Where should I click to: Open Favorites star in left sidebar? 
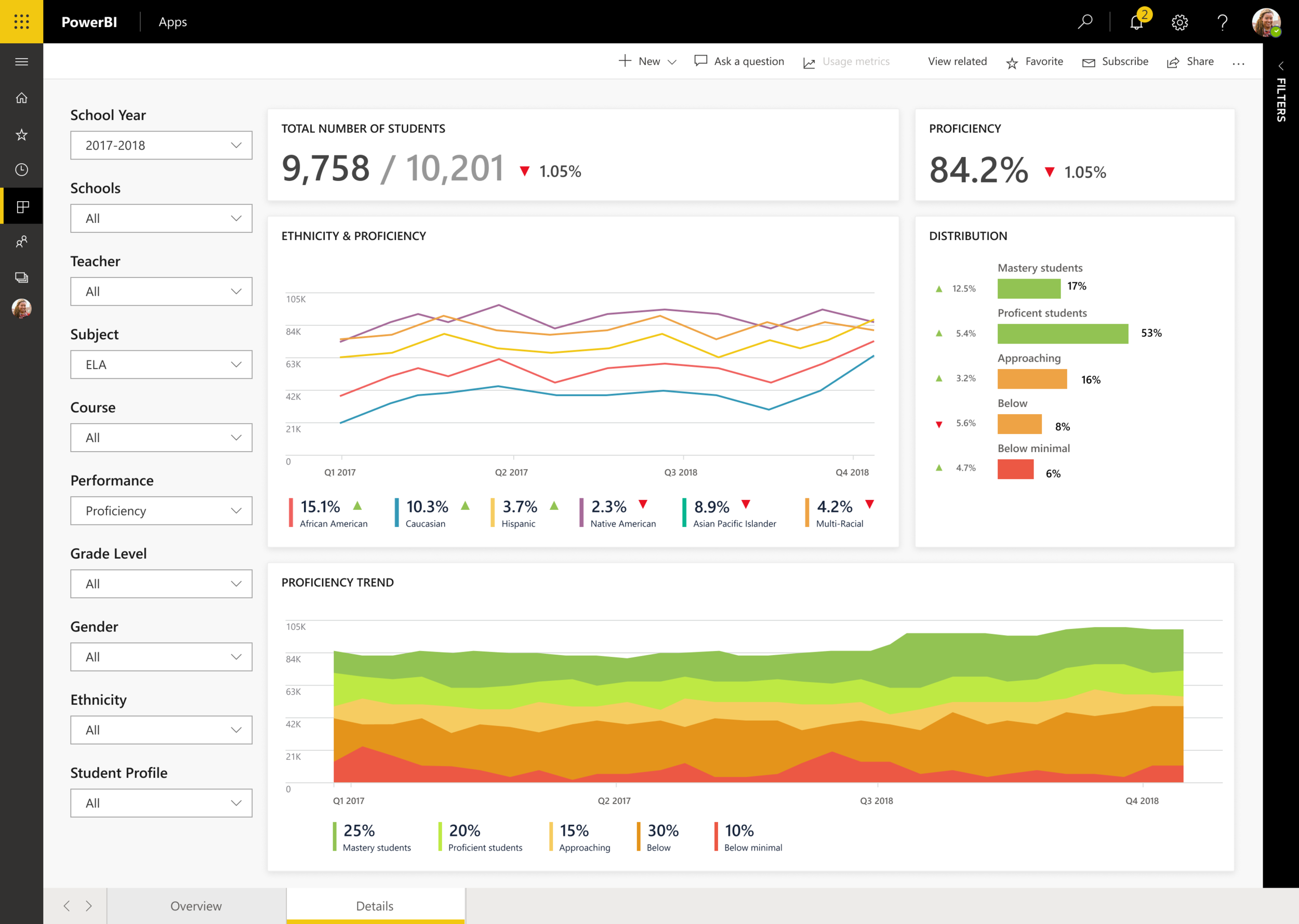pyautogui.click(x=21, y=134)
